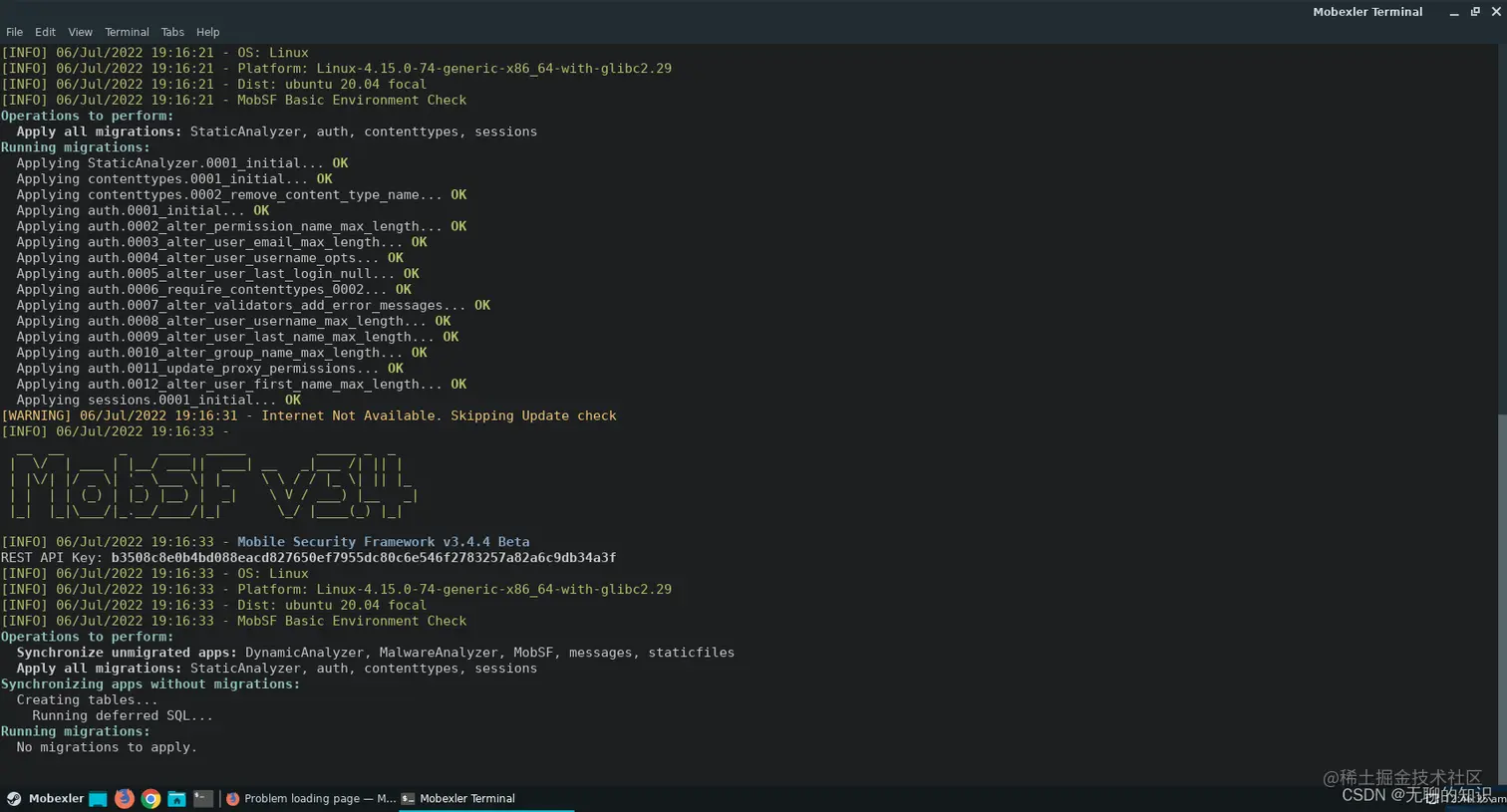Click 'Applying auth.0011_update_proxy_permissions' line
1507x812 pixels.
click(209, 368)
